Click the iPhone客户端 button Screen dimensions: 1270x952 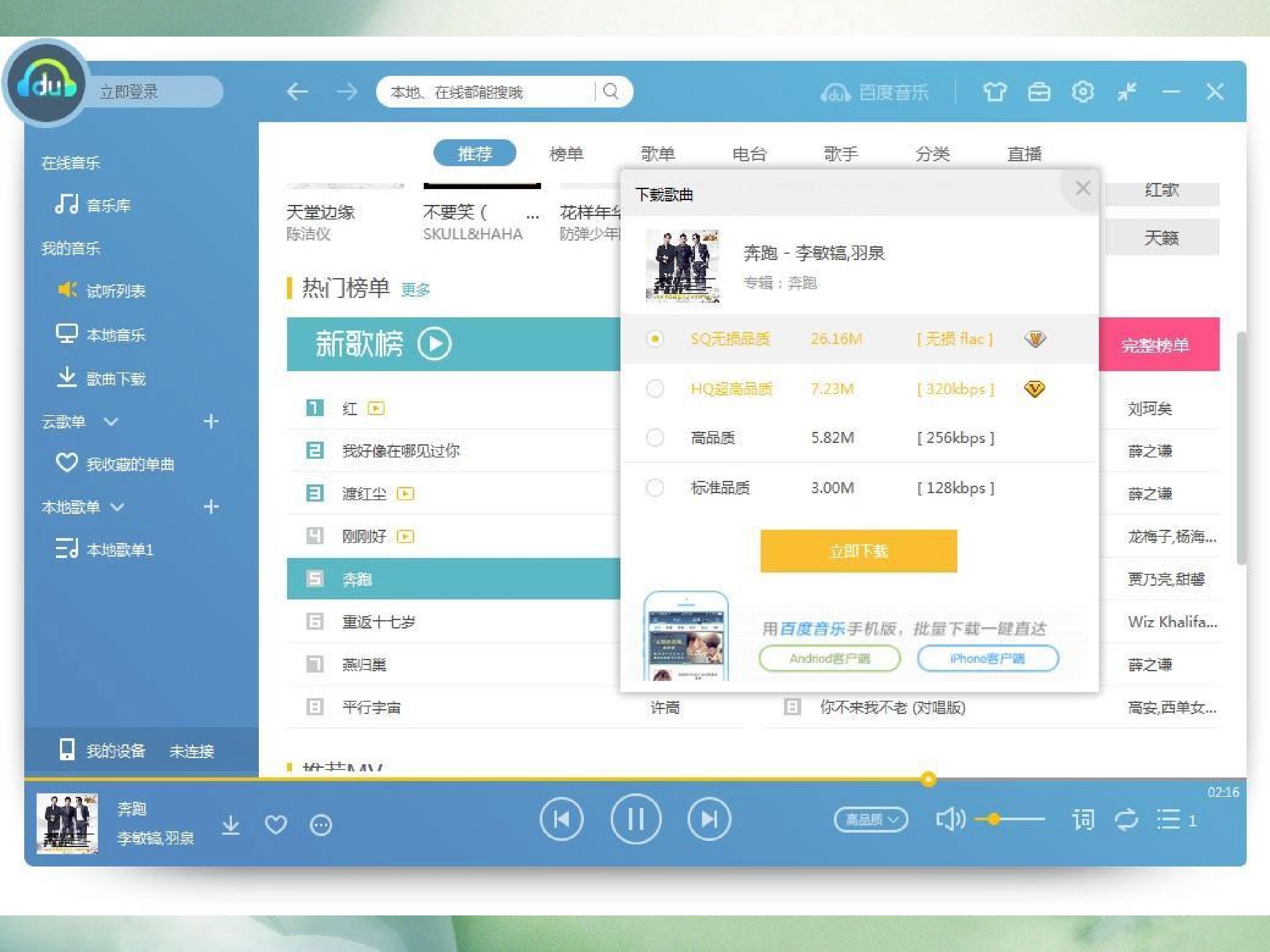click(987, 658)
